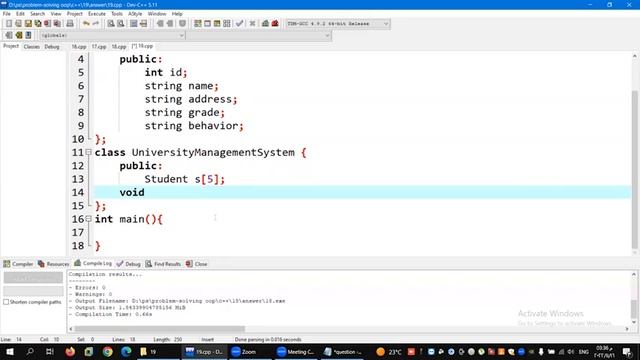Switch to the 16.cpp editor tab
The image size is (640, 360).
[x=79, y=47]
